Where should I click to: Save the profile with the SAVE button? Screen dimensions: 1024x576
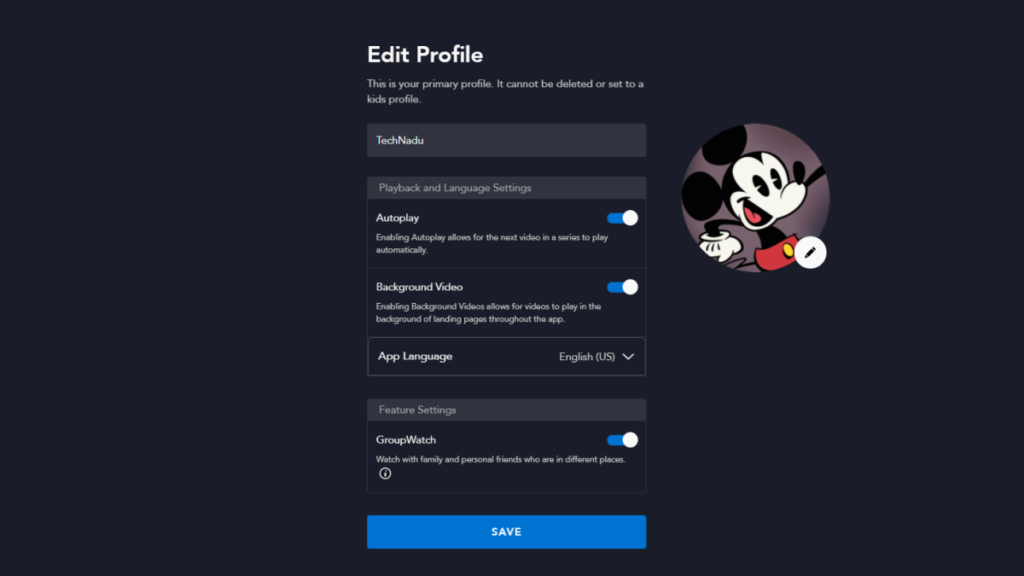coord(506,532)
